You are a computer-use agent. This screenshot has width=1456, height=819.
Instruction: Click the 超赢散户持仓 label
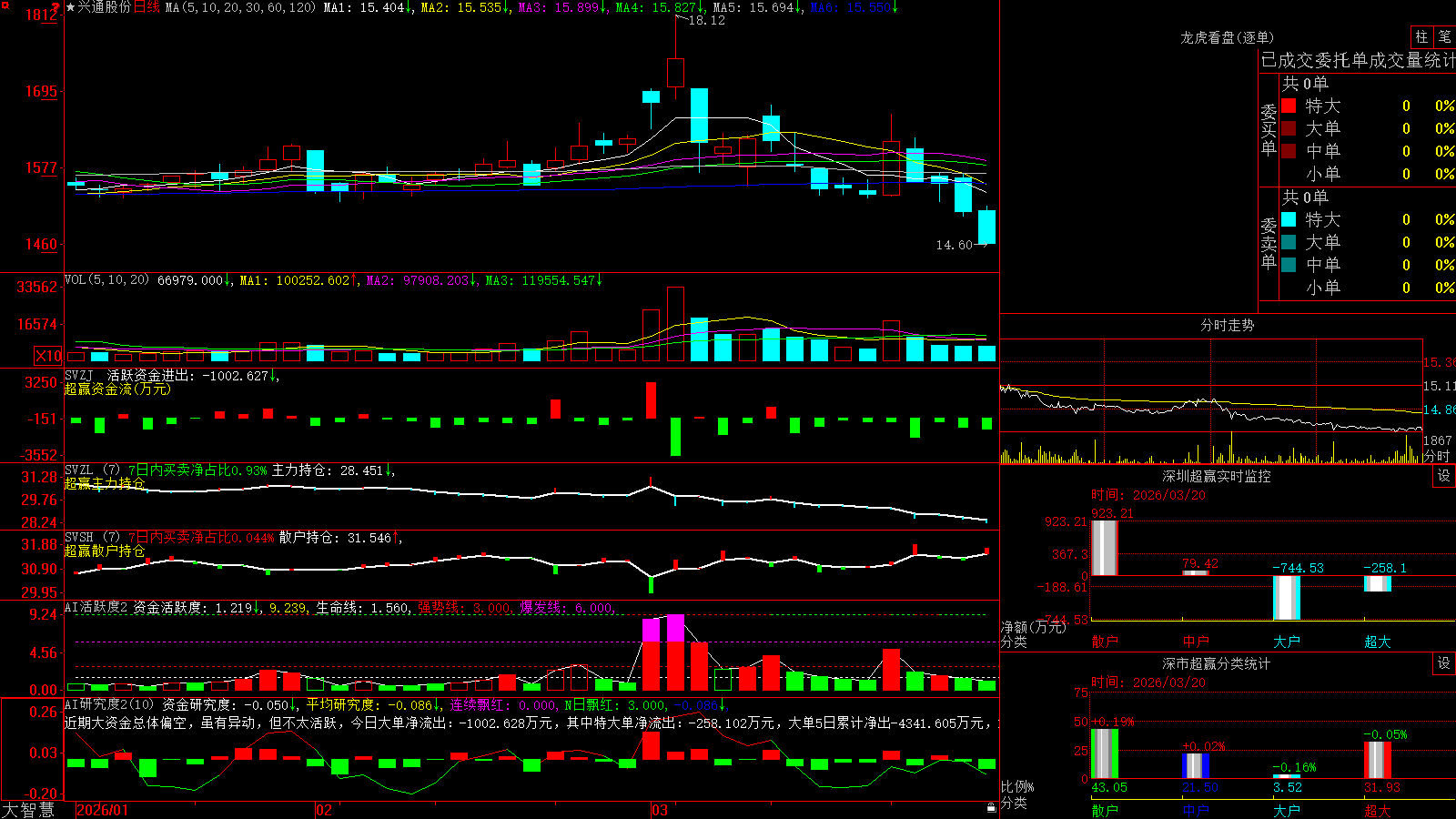105,551
